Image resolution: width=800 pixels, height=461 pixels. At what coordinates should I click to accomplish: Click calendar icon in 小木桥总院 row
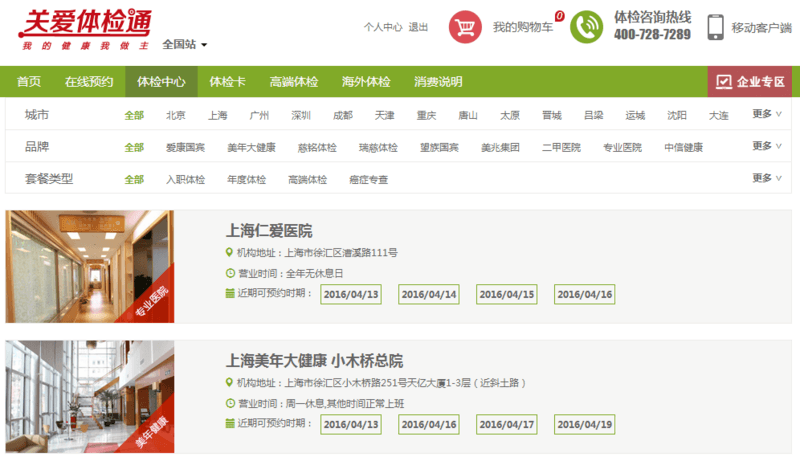[x=230, y=423]
